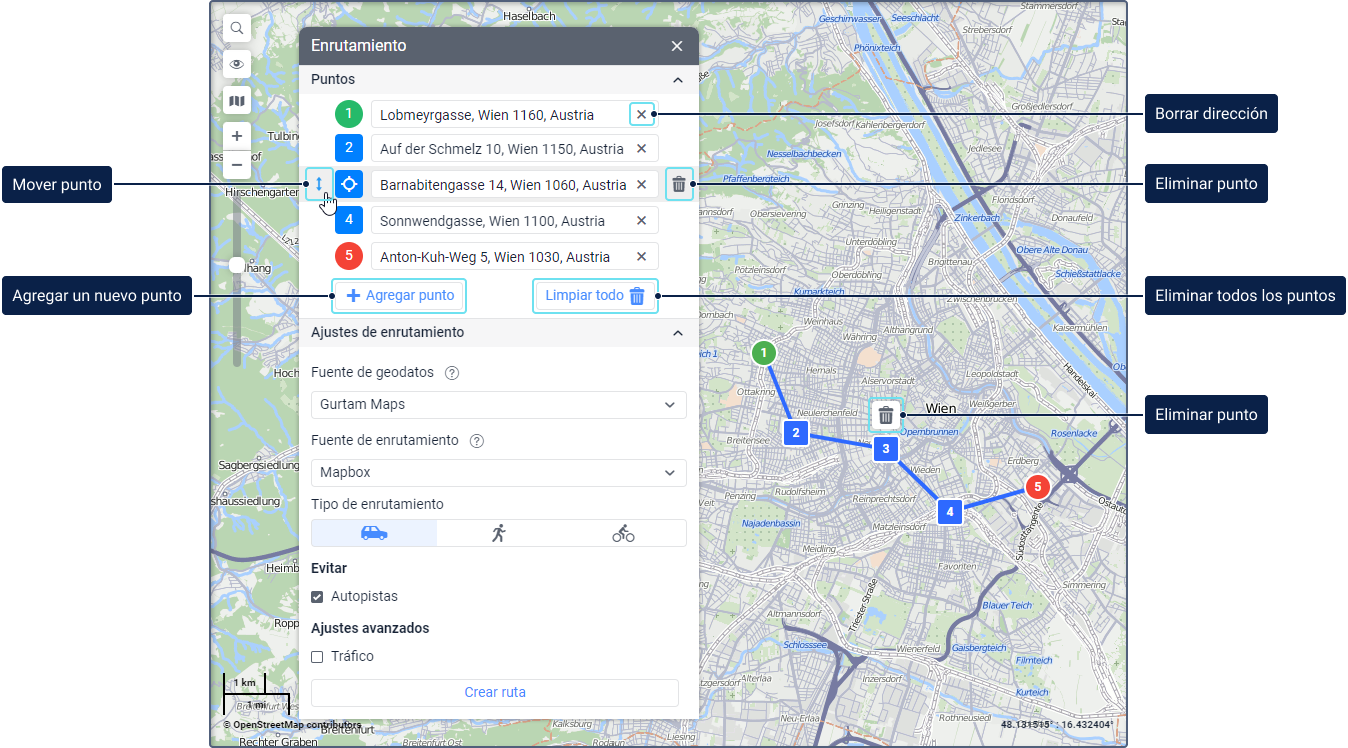The width and height of the screenshot is (1348, 748).
Task: Click the map search magnifier icon
Action: [237, 29]
